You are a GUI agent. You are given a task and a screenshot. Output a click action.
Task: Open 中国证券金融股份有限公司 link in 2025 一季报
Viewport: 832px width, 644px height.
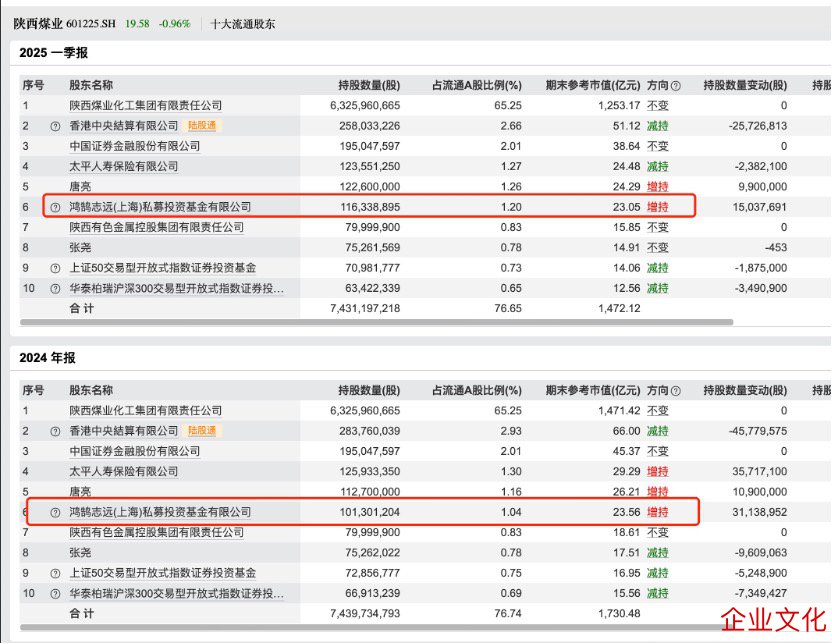(135, 146)
